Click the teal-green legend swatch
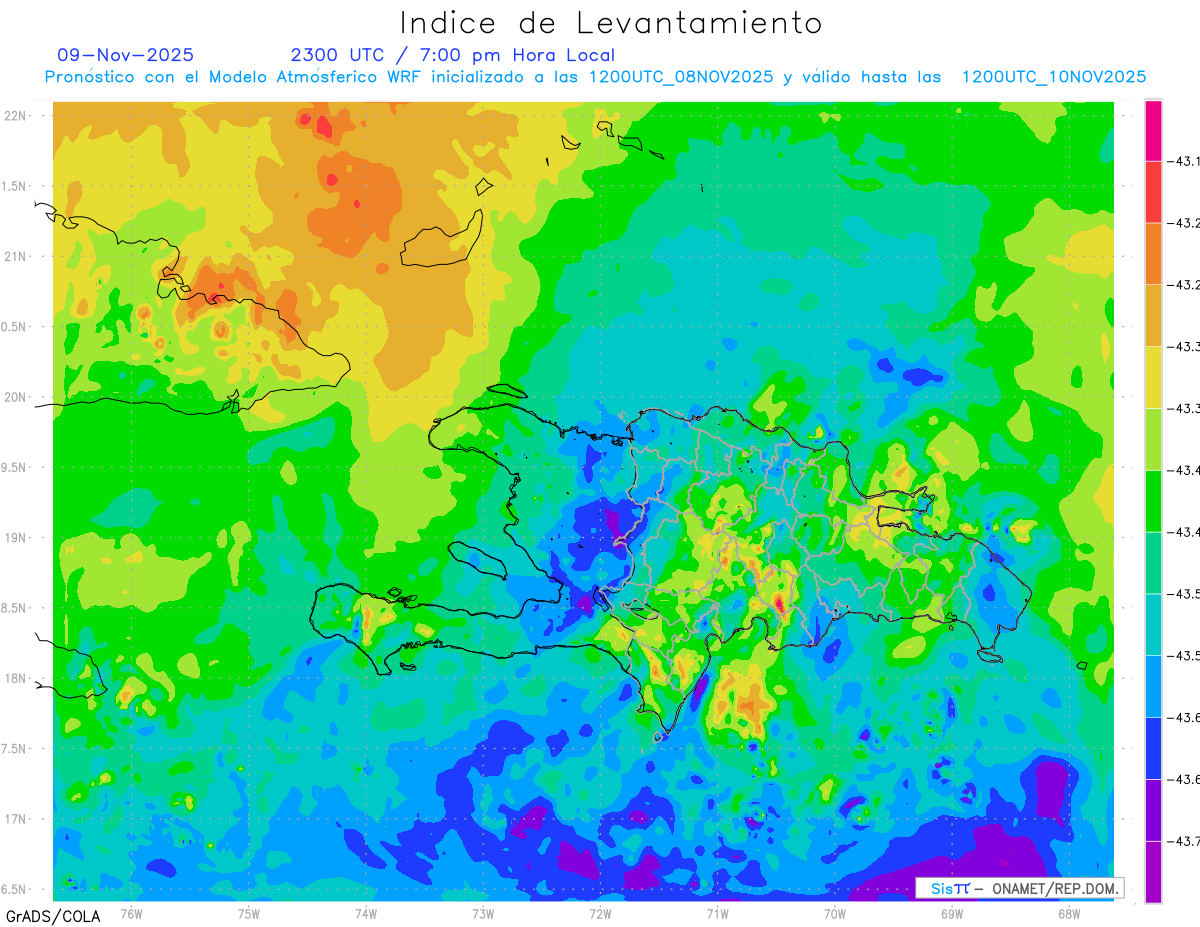The height and width of the screenshot is (927, 1200). tap(1153, 562)
